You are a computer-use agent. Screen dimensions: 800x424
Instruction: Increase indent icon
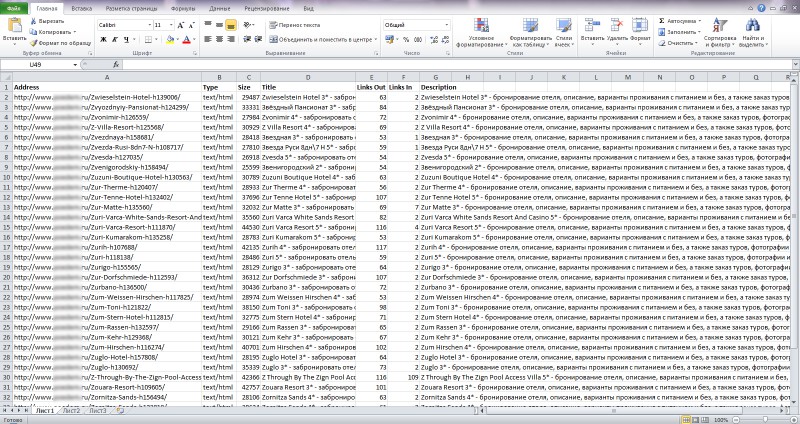[258, 39]
